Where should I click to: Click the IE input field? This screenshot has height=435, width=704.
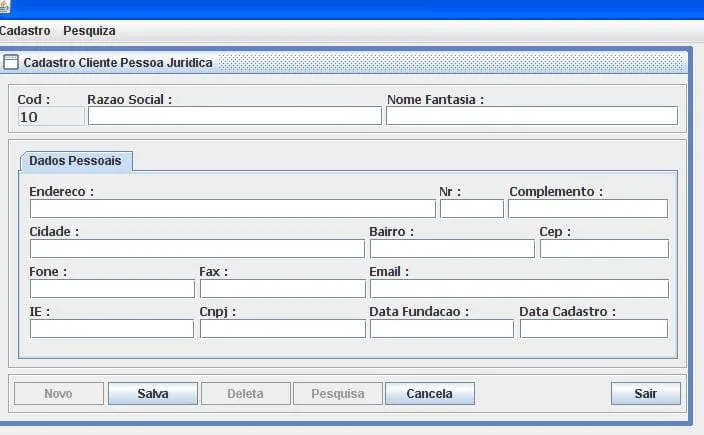coord(112,329)
